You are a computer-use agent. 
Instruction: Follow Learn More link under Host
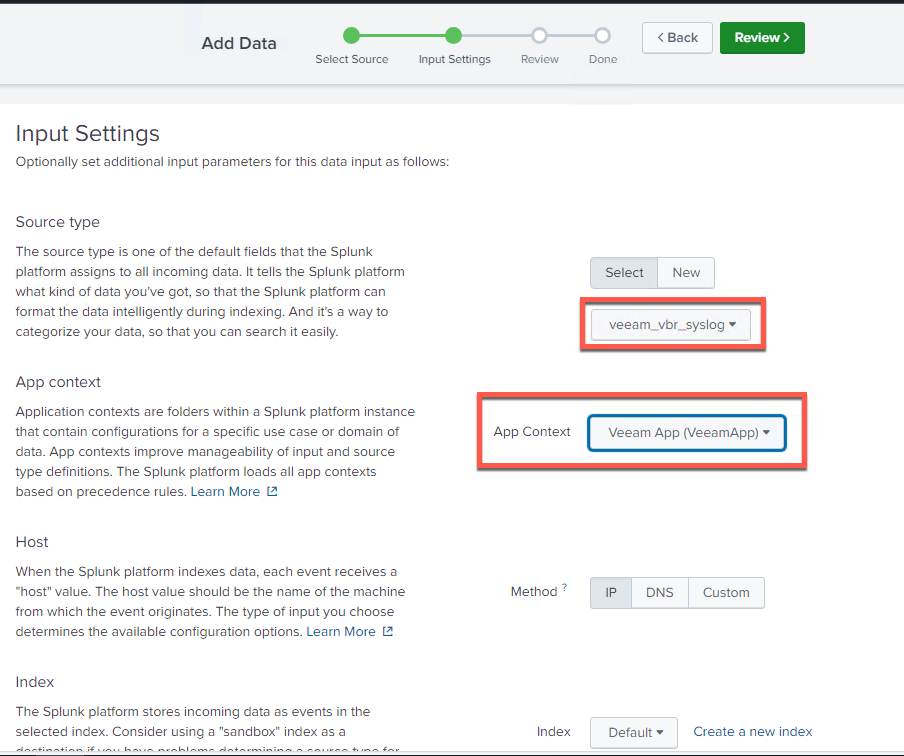pyautogui.click(x=341, y=632)
